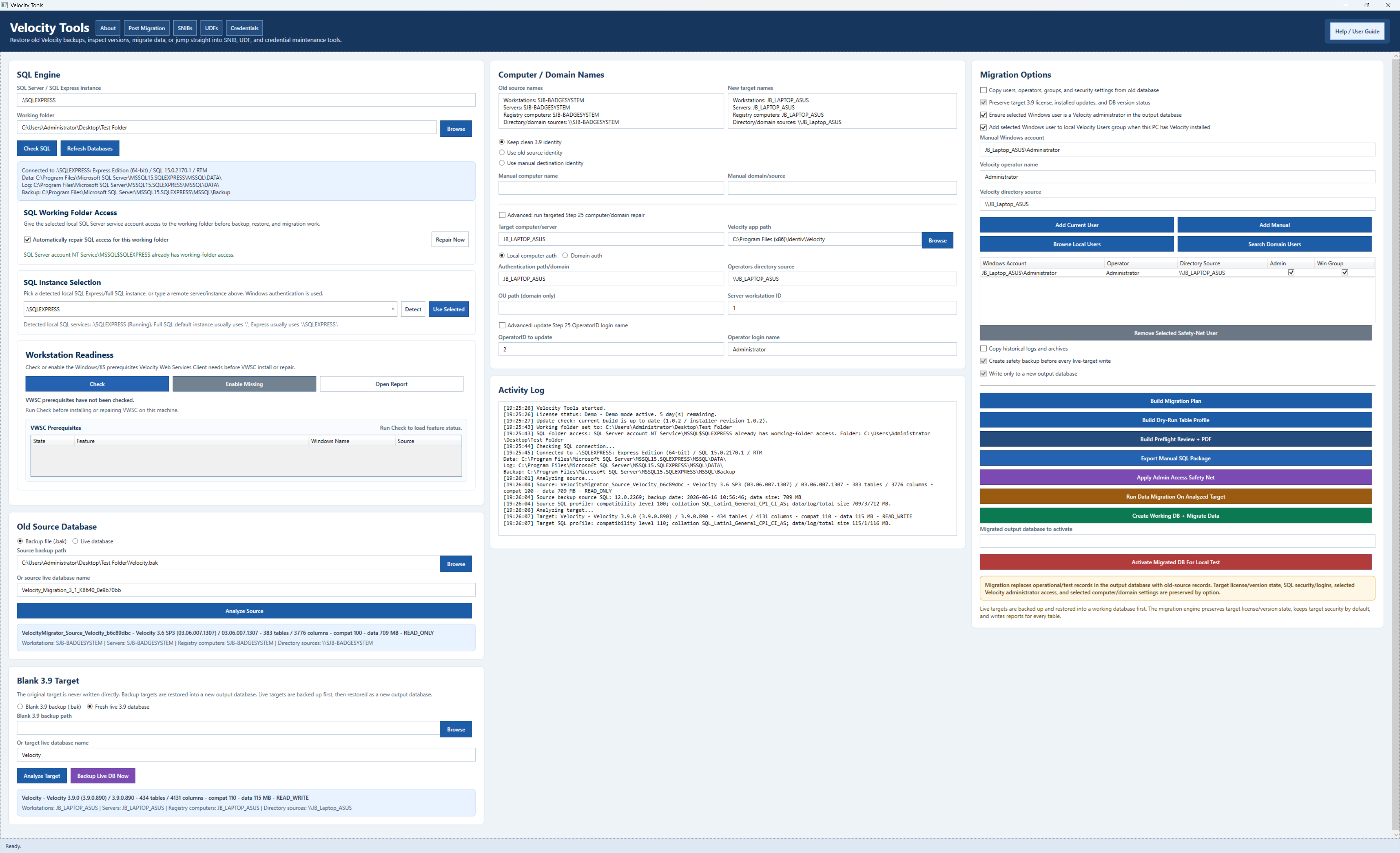Click Repair Now for SQL folder access
1400x853 pixels.
tap(450, 239)
